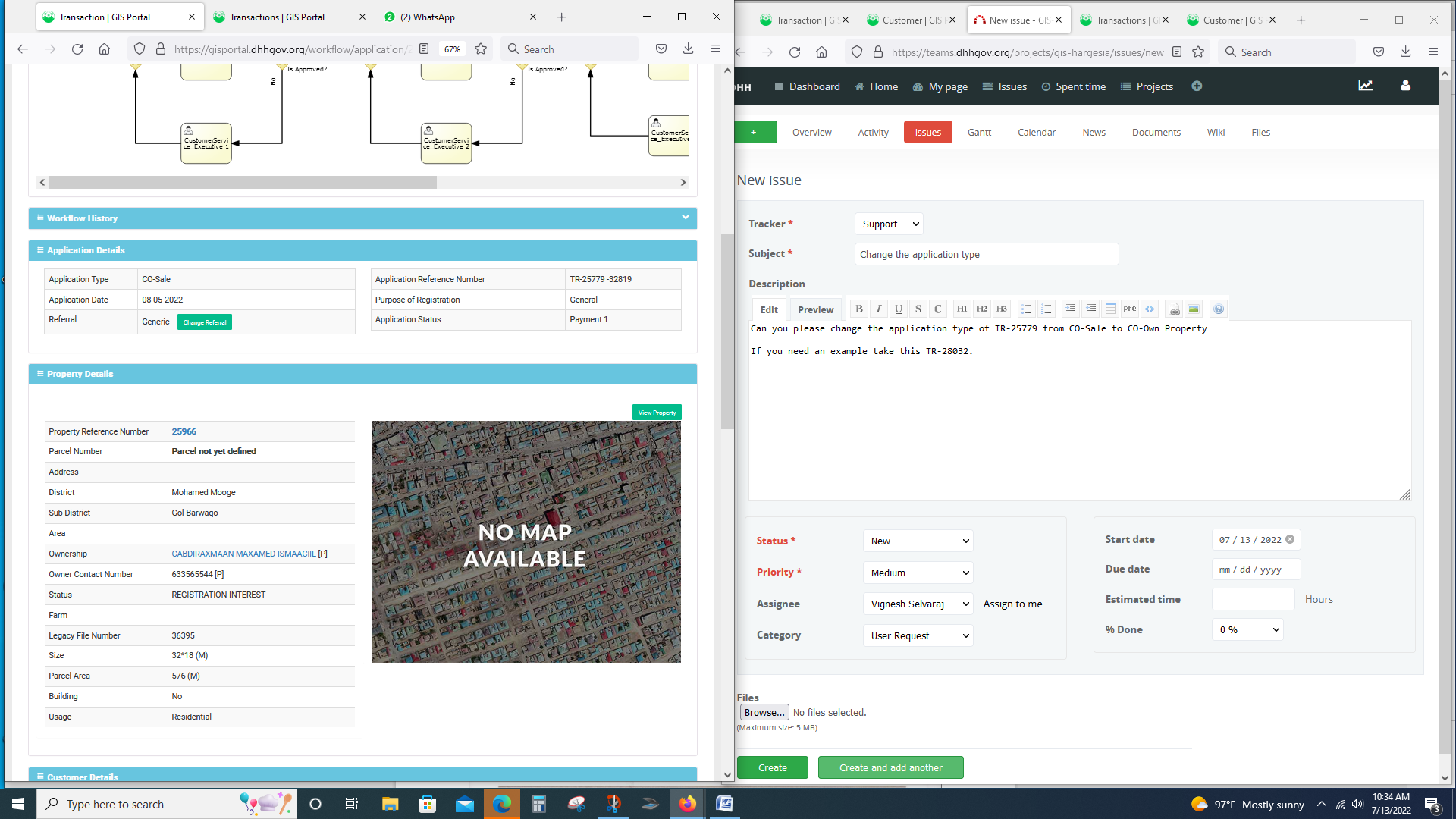Click the Subject input field
The image size is (1456, 819).
(x=987, y=255)
